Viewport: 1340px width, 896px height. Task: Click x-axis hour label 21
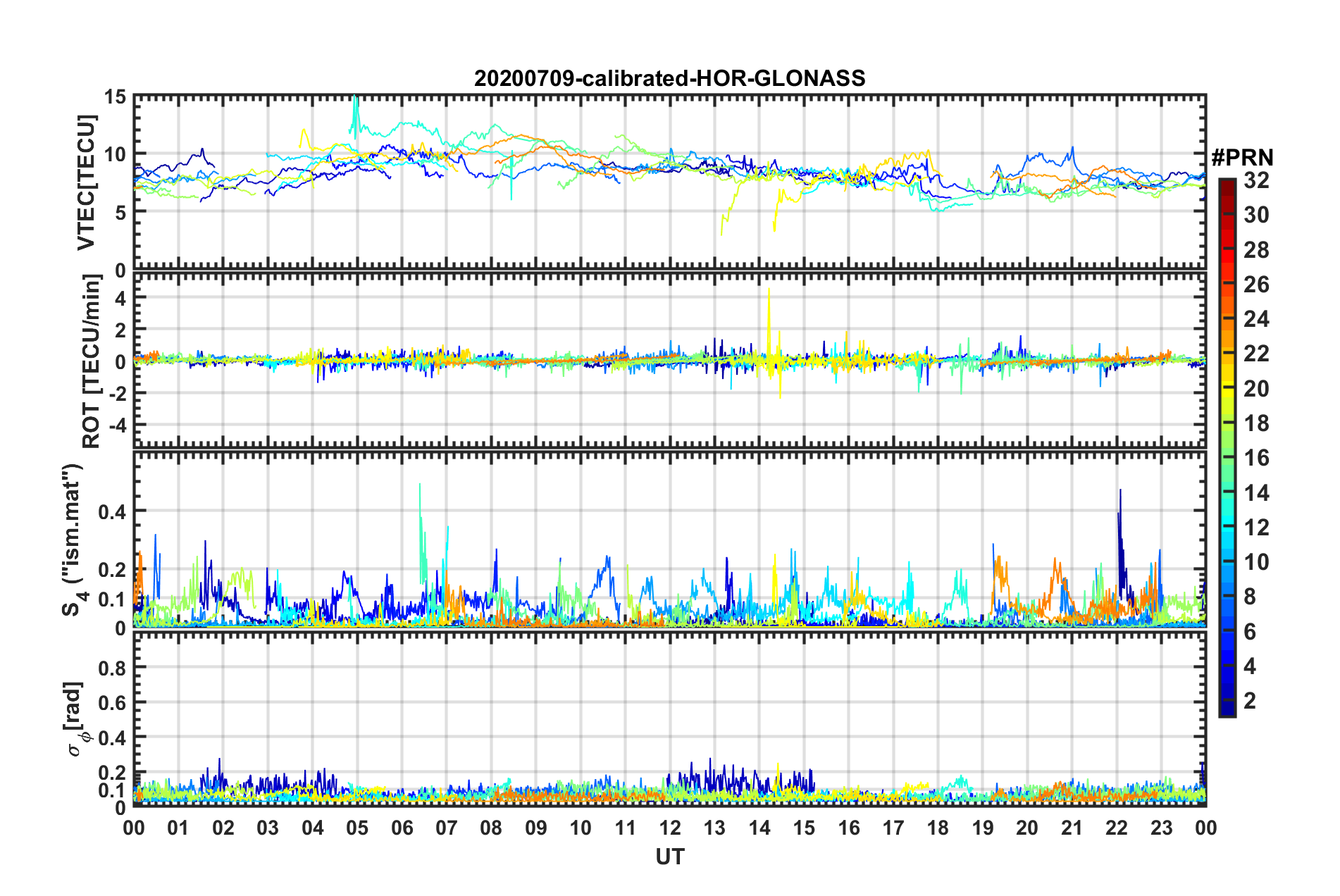tap(1072, 828)
